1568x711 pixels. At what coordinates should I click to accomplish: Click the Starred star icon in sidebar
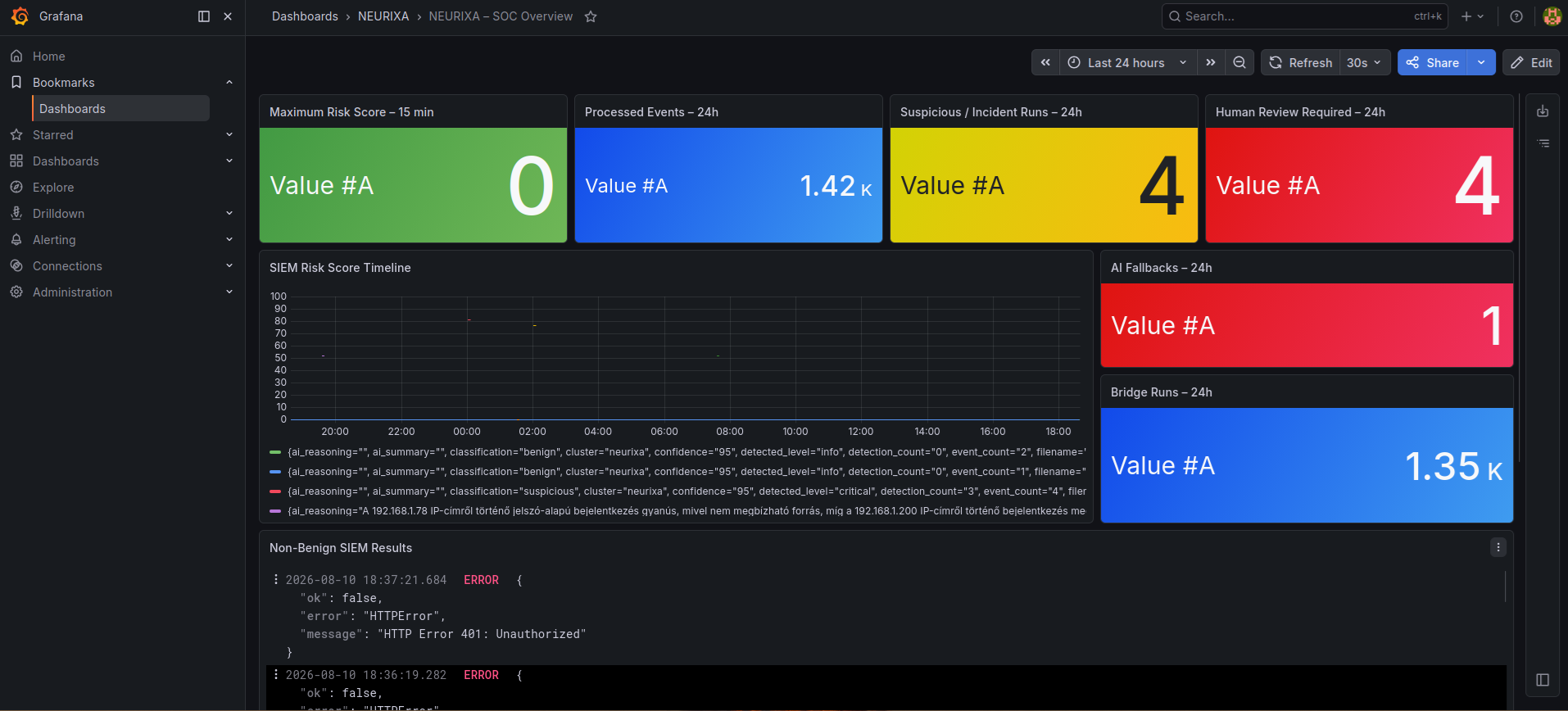point(16,135)
